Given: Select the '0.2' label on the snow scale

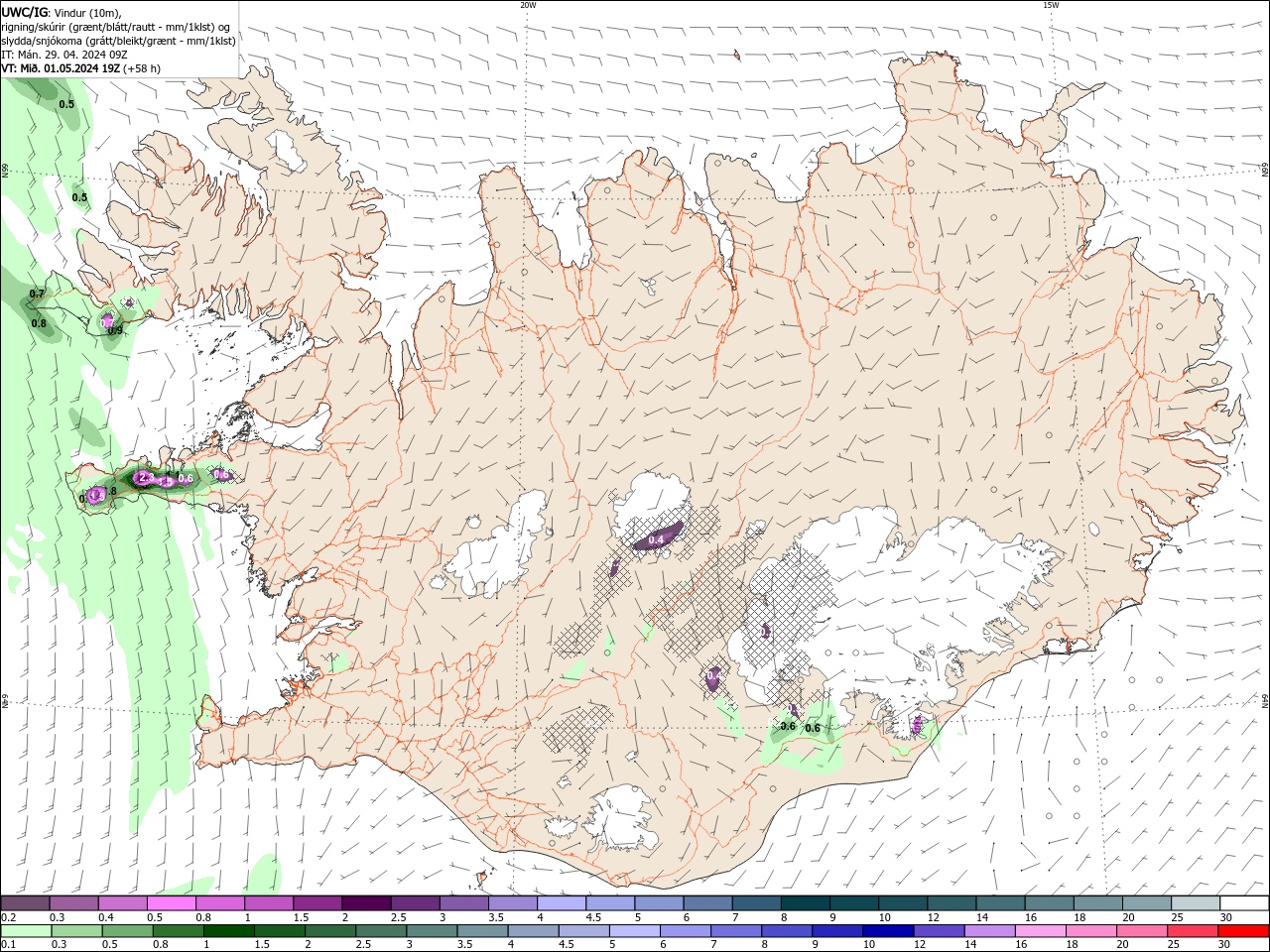Looking at the screenshot, I should pyautogui.click(x=8, y=917).
